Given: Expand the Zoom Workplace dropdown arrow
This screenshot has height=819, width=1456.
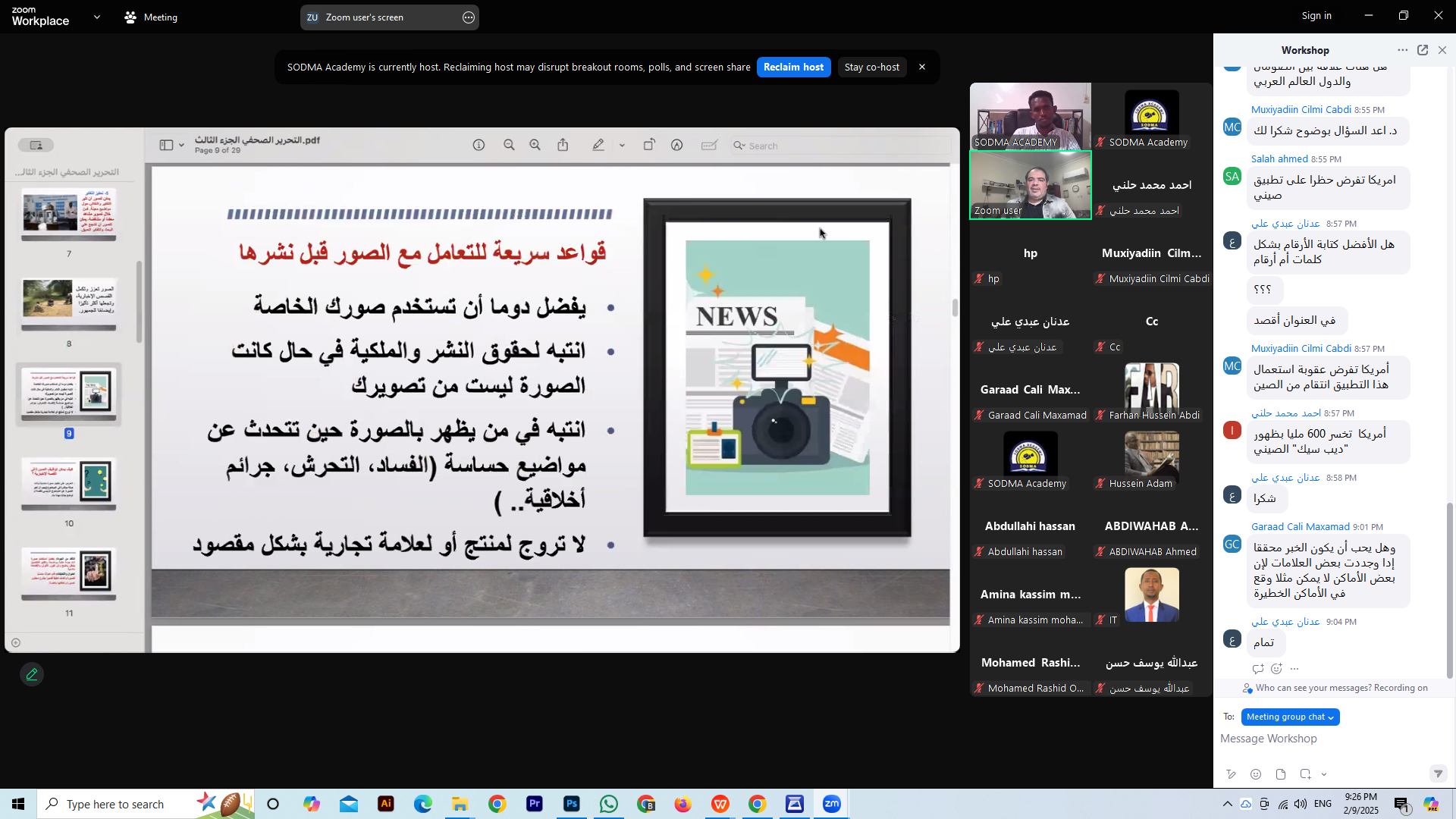Looking at the screenshot, I should (97, 17).
